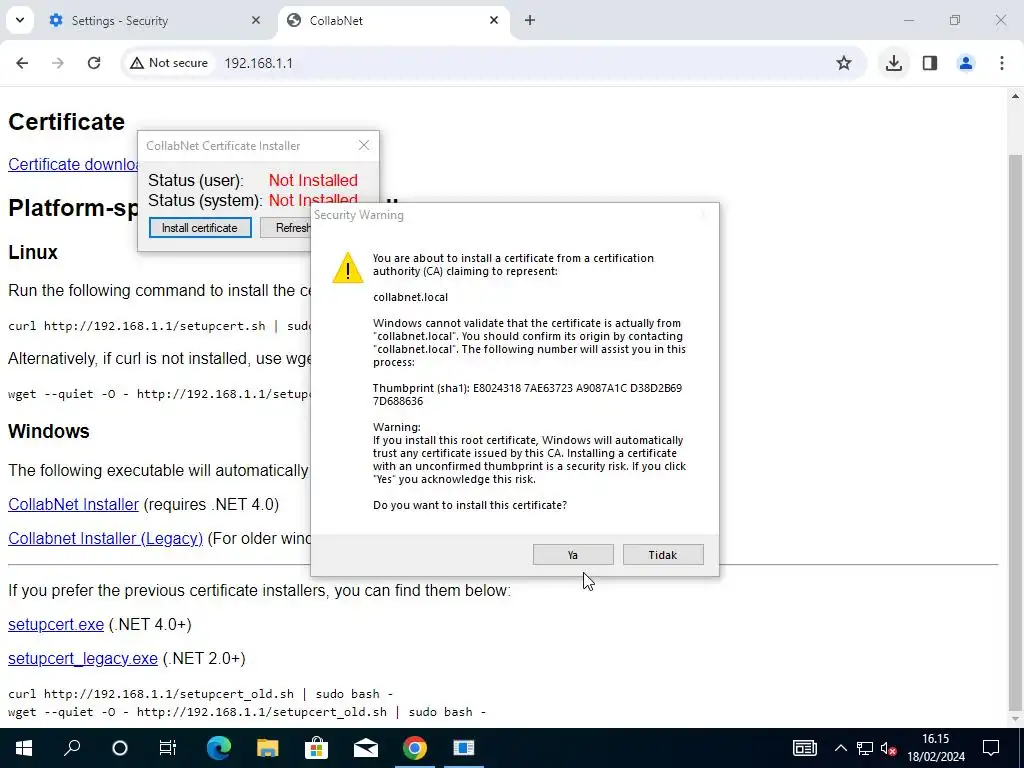The image size is (1024, 768).
Task: Open Microsoft Store from taskbar
Action: tap(316, 748)
